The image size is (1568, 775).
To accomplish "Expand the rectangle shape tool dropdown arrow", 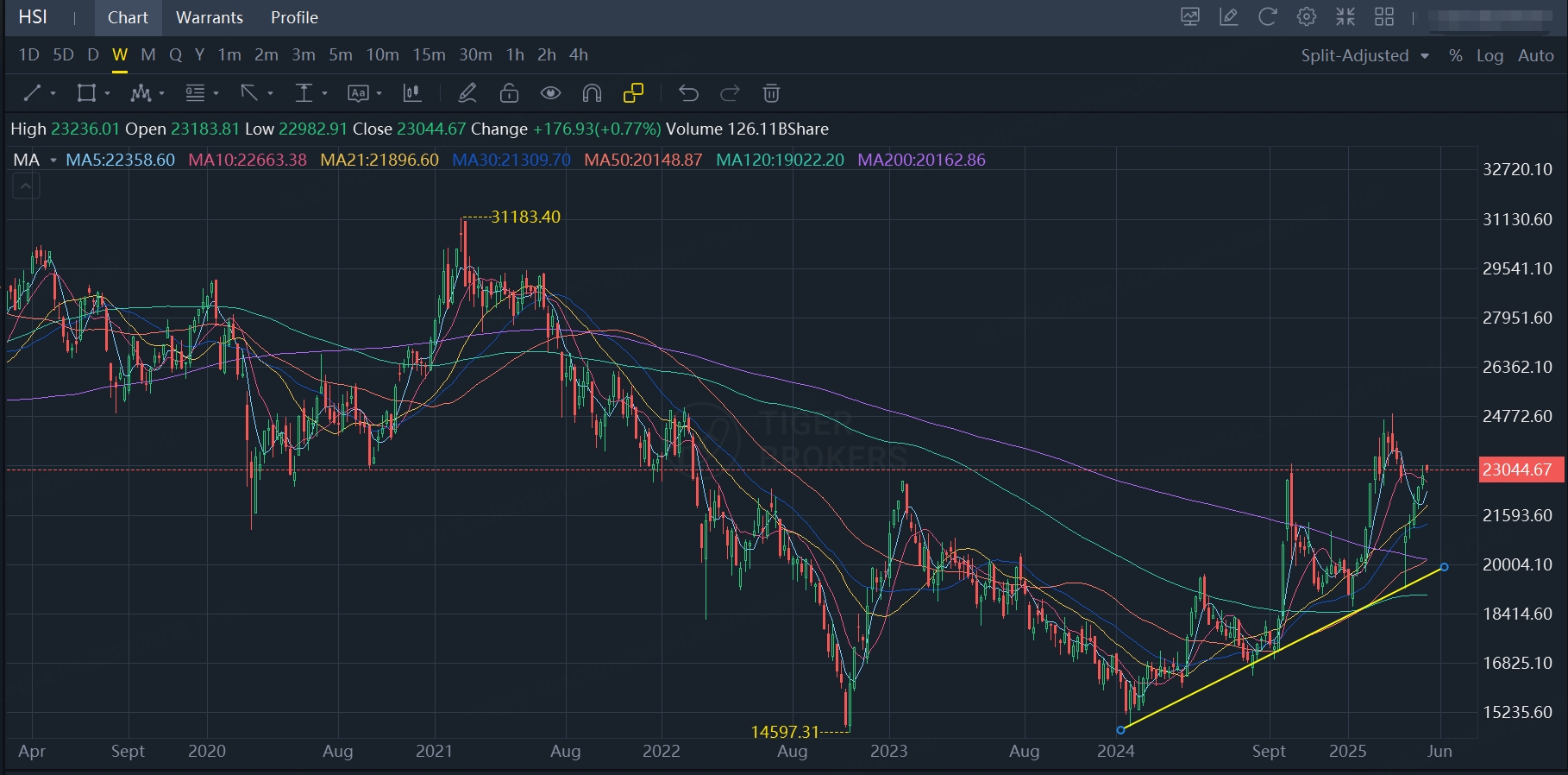I will point(107,93).
